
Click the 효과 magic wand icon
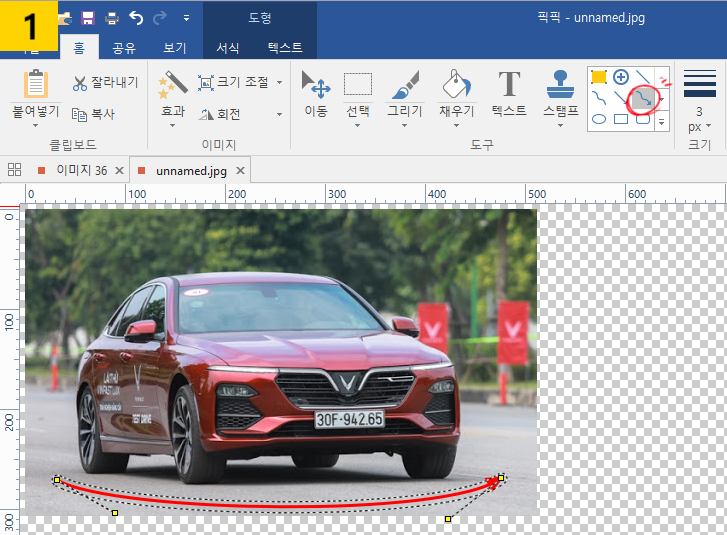tap(172, 84)
